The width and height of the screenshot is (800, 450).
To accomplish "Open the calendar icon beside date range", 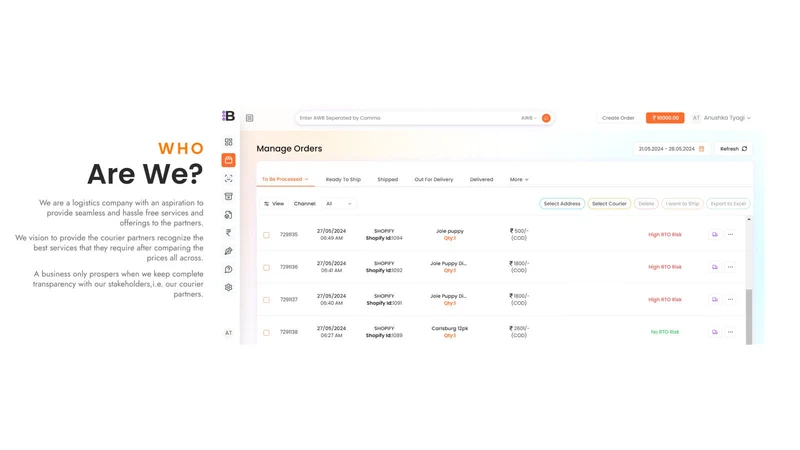I will point(702,149).
